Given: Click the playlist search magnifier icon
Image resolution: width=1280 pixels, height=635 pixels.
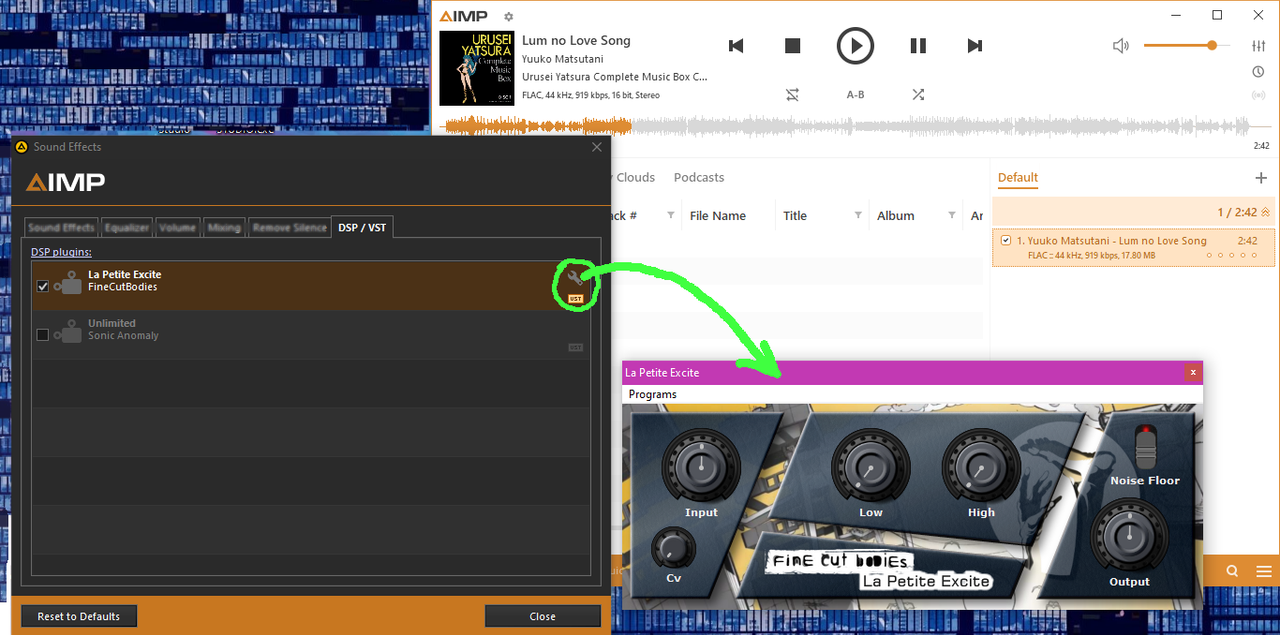Looking at the screenshot, I should click(1232, 571).
